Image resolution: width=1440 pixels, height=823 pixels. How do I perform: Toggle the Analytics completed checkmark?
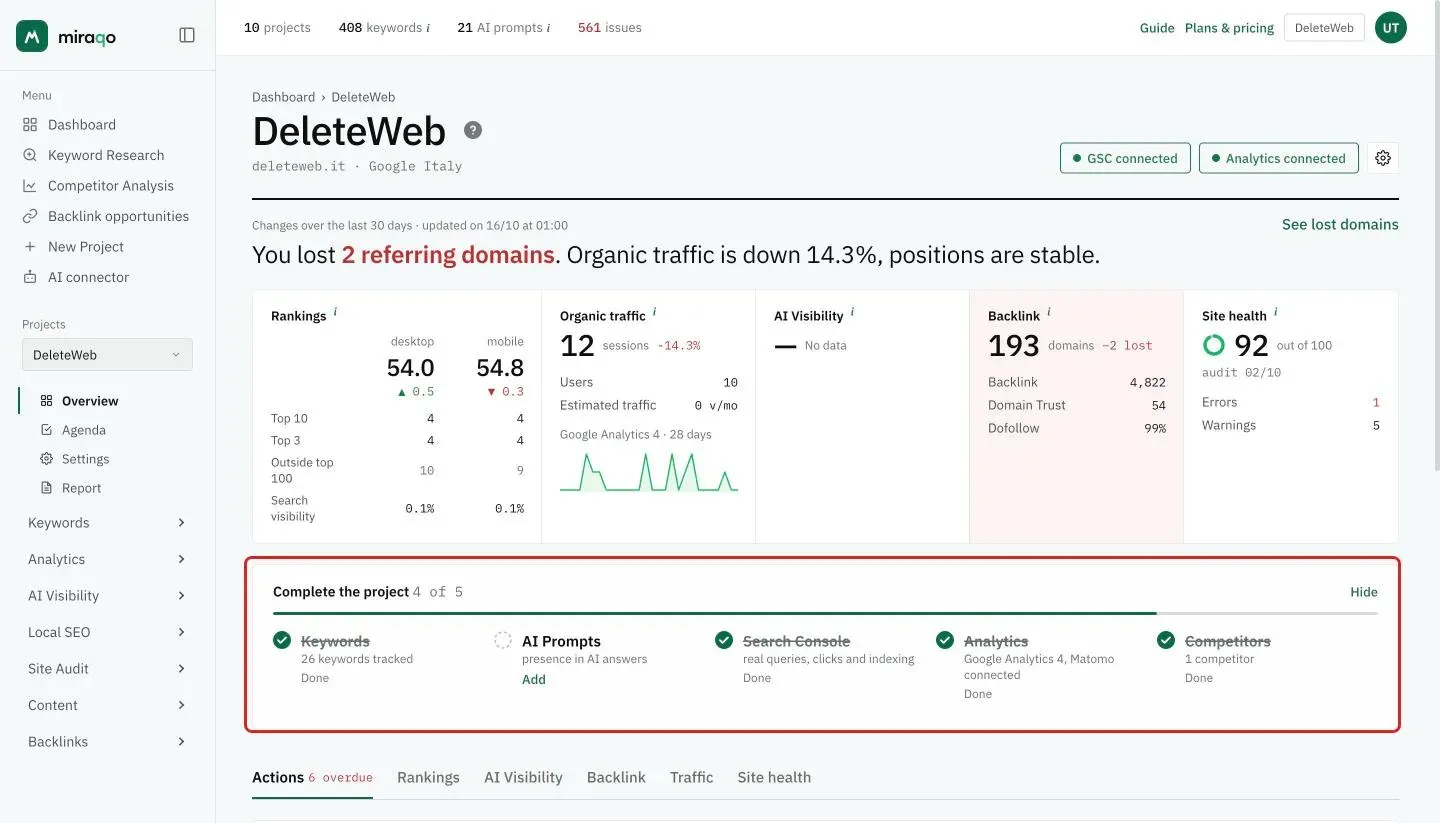coord(945,640)
